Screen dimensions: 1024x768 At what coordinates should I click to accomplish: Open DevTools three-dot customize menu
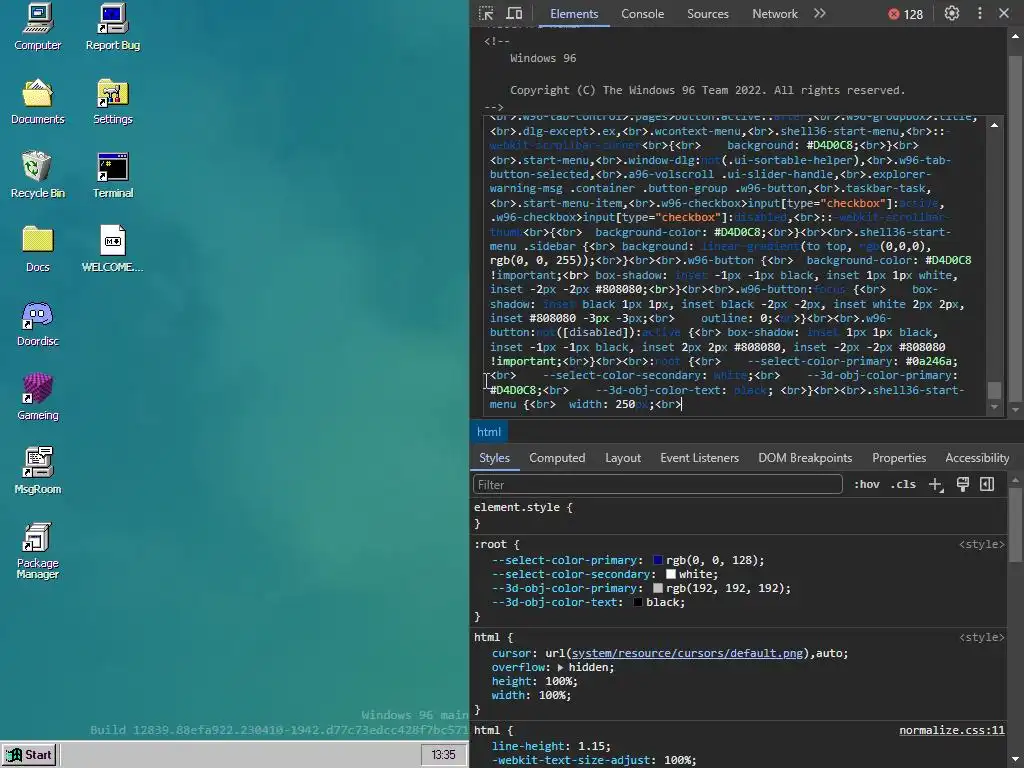pos(980,14)
